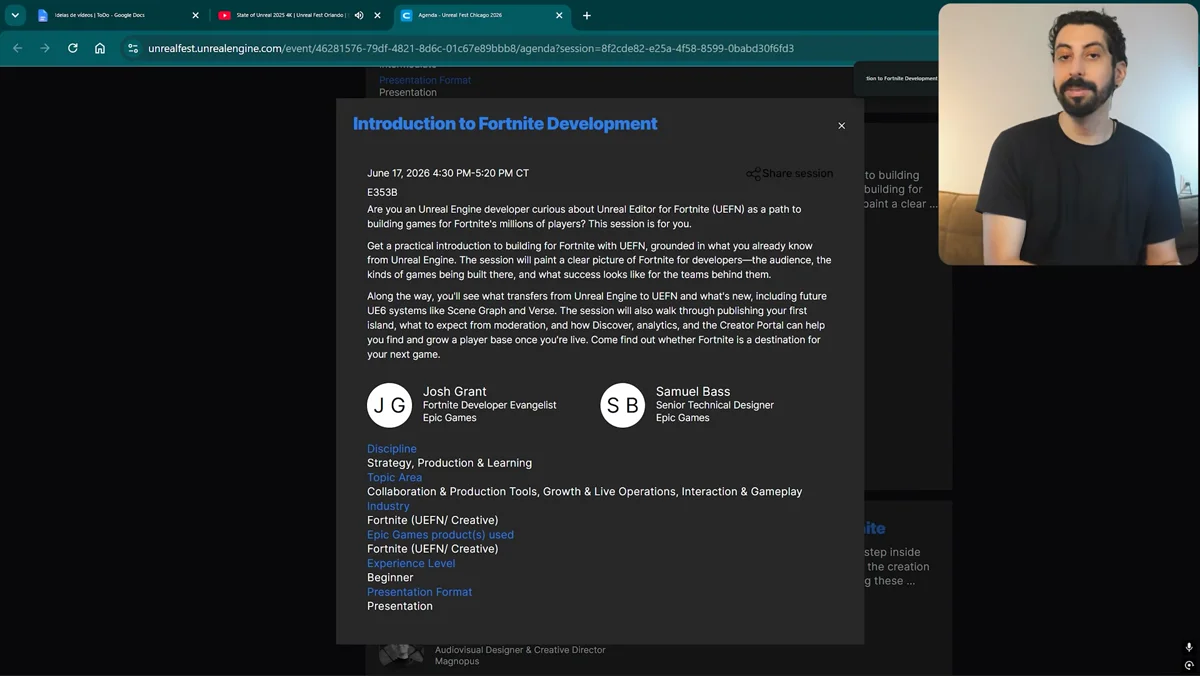View site information icon in address bar
The height and width of the screenshot is (676, 1200).
coord(133,48)
